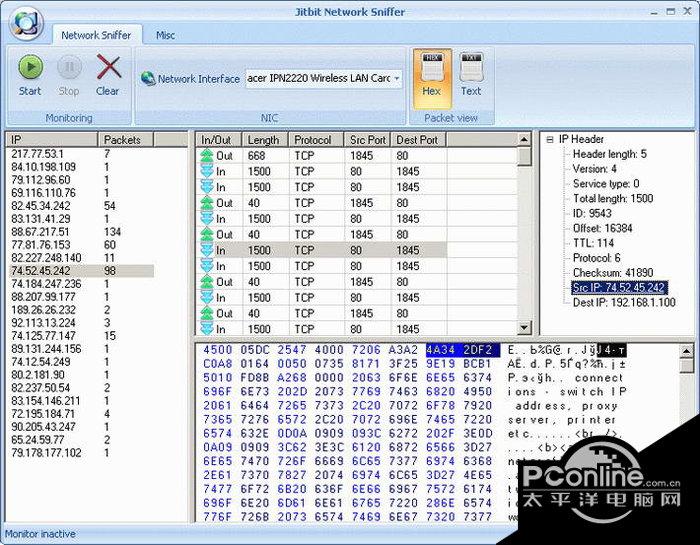The height and width of the screenshot is (545, 700).
Task: Click highlighted hex bytes 4A34
Action: (x=441, y=350)
